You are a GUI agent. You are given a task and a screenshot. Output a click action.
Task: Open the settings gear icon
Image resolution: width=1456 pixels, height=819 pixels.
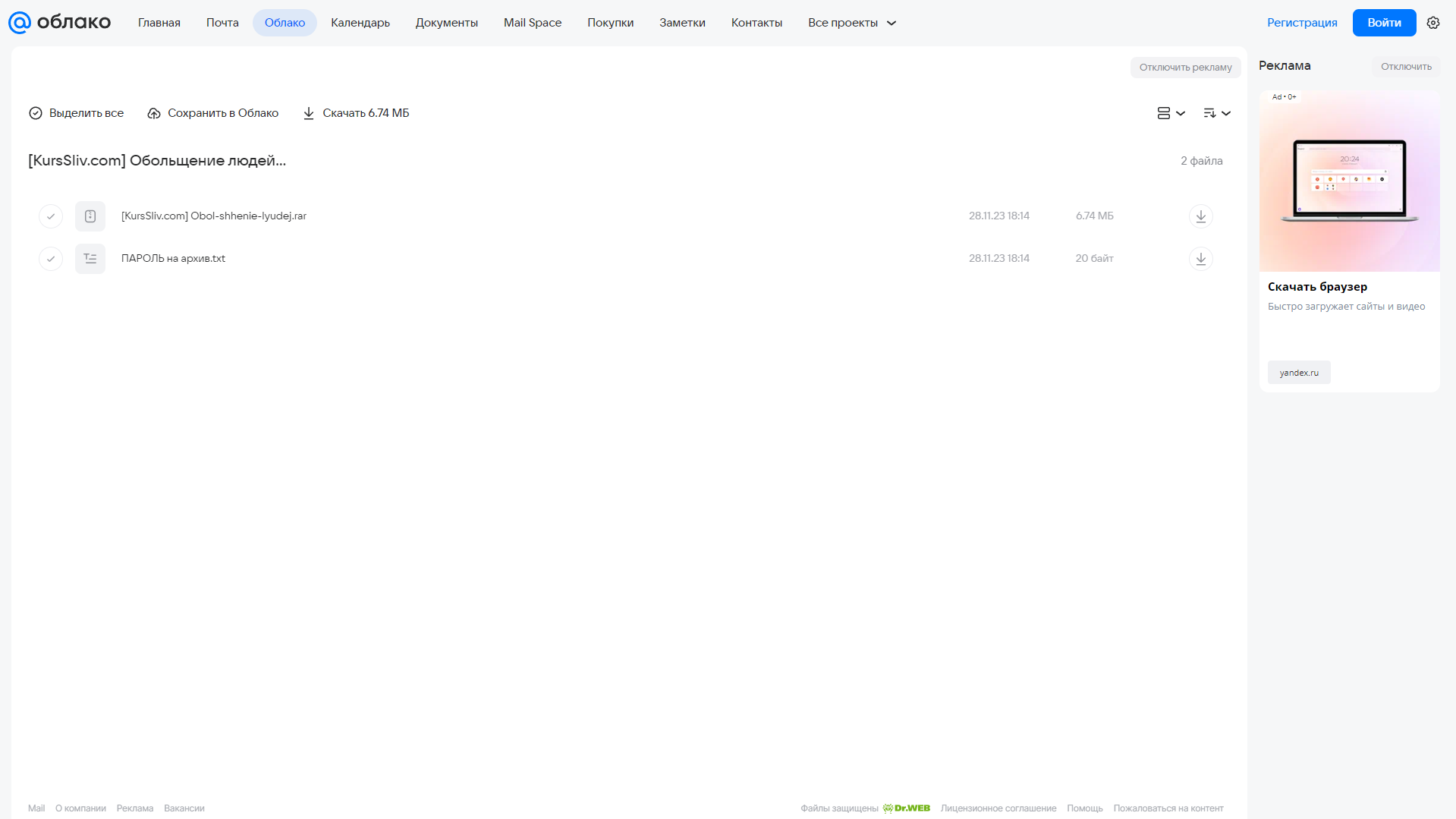click(1433, 23)
